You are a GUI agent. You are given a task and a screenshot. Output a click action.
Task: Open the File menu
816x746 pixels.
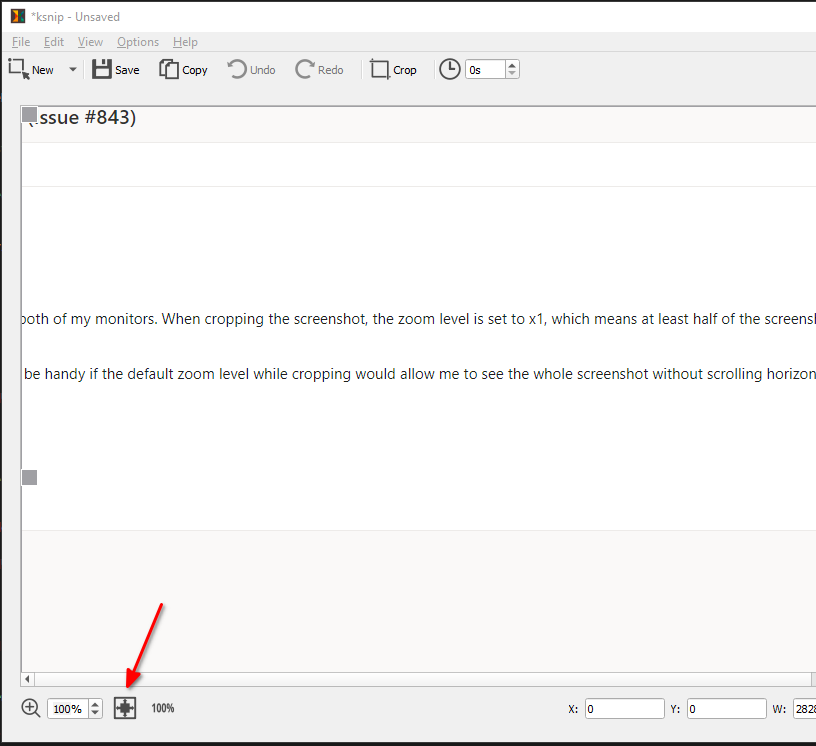point(20,42)
